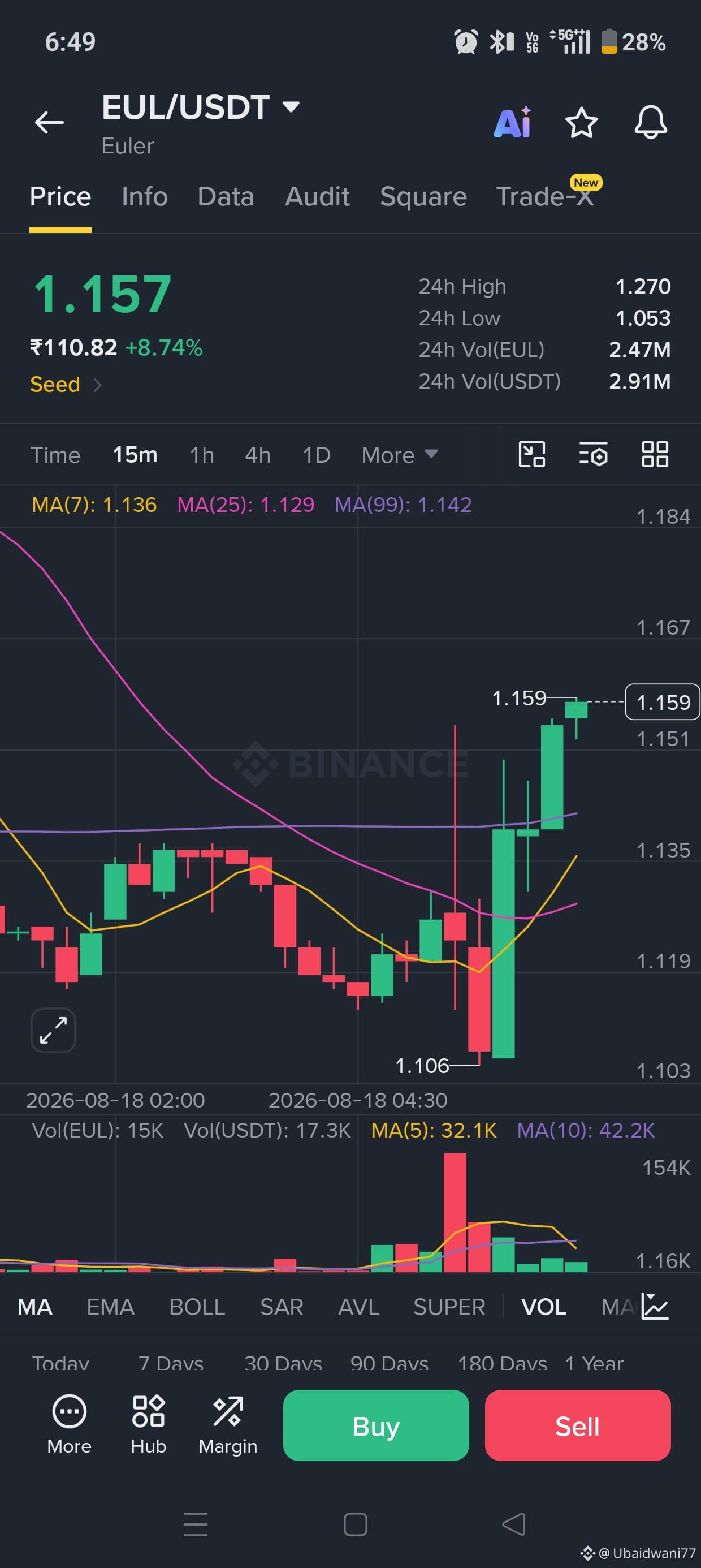Add EUL/USDT to favorites with star
Image resolution: width=701 pixels, height=1568 pixels.
pyautogui.click(x=581, y=122)
